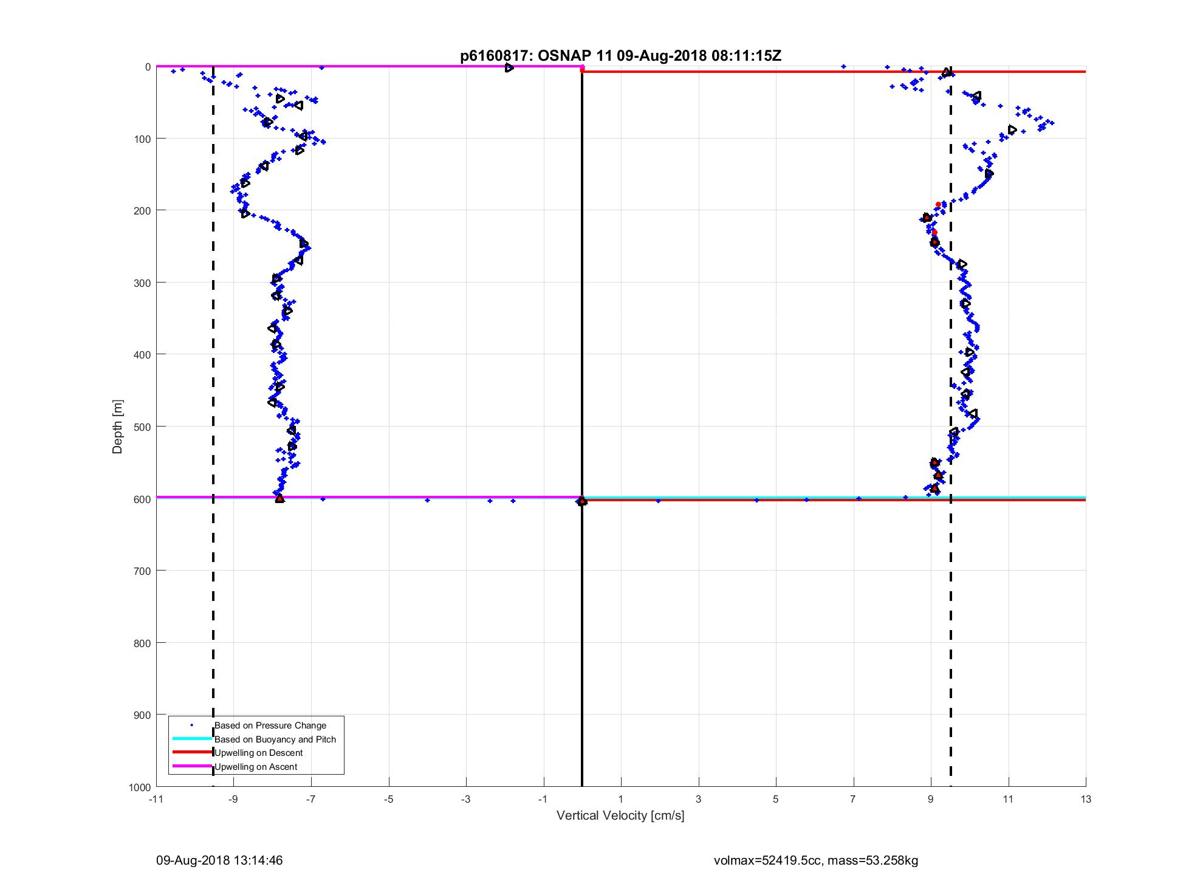This screenshot has width=1200, height=885.
Task: Click depth axis tick label '500'
Action: click(141, 427)
